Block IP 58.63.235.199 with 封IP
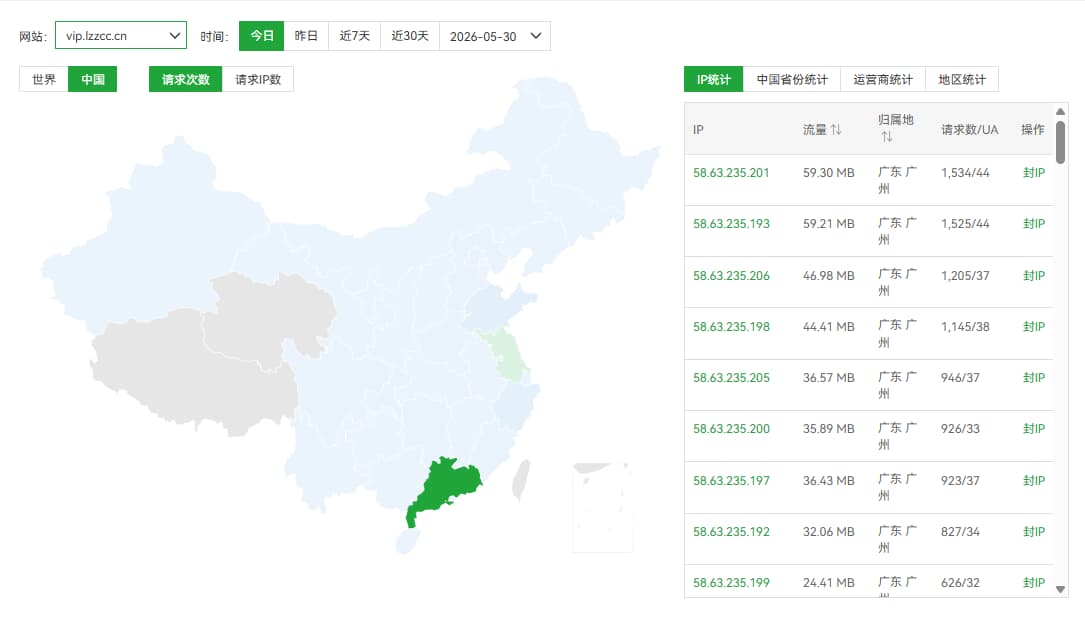Image resolution: width=1085 pixels, height=628 pixels. point(1034,583)
